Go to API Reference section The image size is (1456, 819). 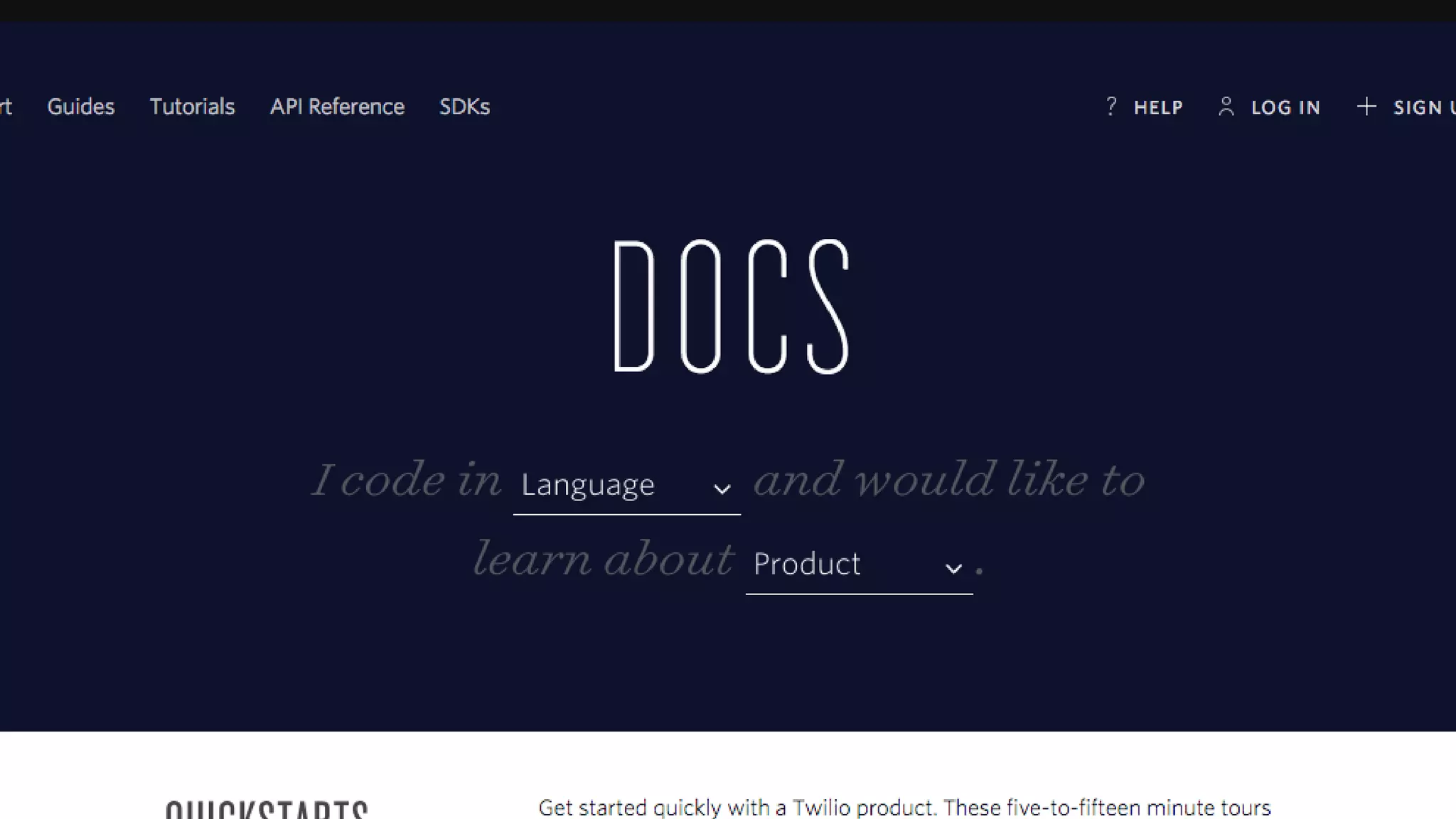tap(337, 107)
